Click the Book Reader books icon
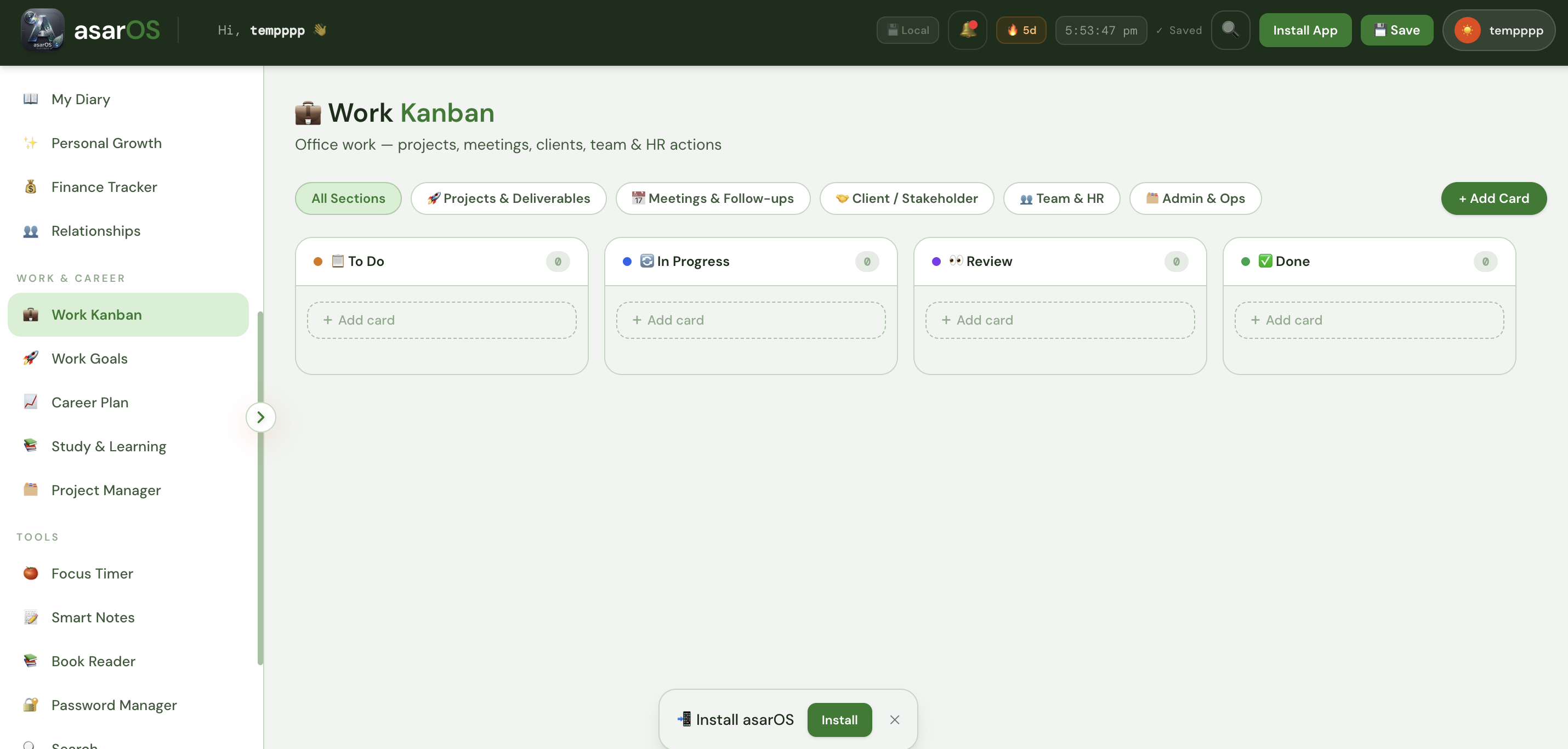The image size is (1568, 749). [x=31, y=661]
